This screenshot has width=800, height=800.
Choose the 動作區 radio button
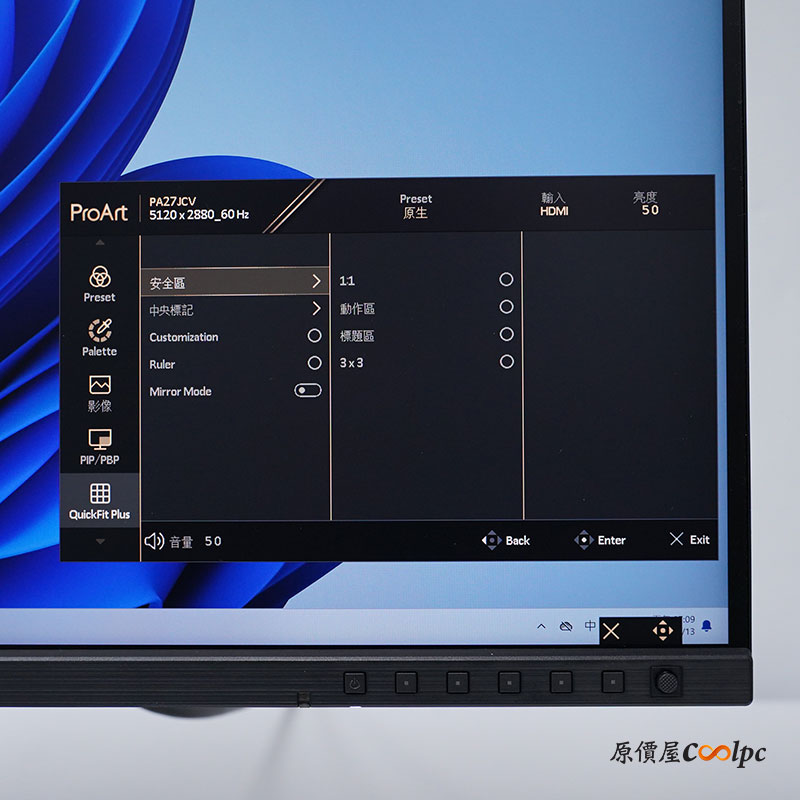click(x=506, y=307)
